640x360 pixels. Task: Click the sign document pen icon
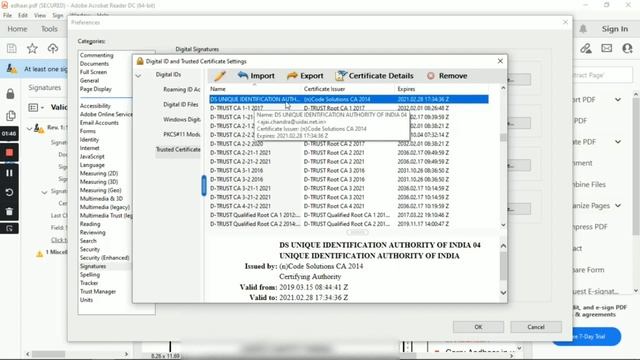click(x=586, y=49)
